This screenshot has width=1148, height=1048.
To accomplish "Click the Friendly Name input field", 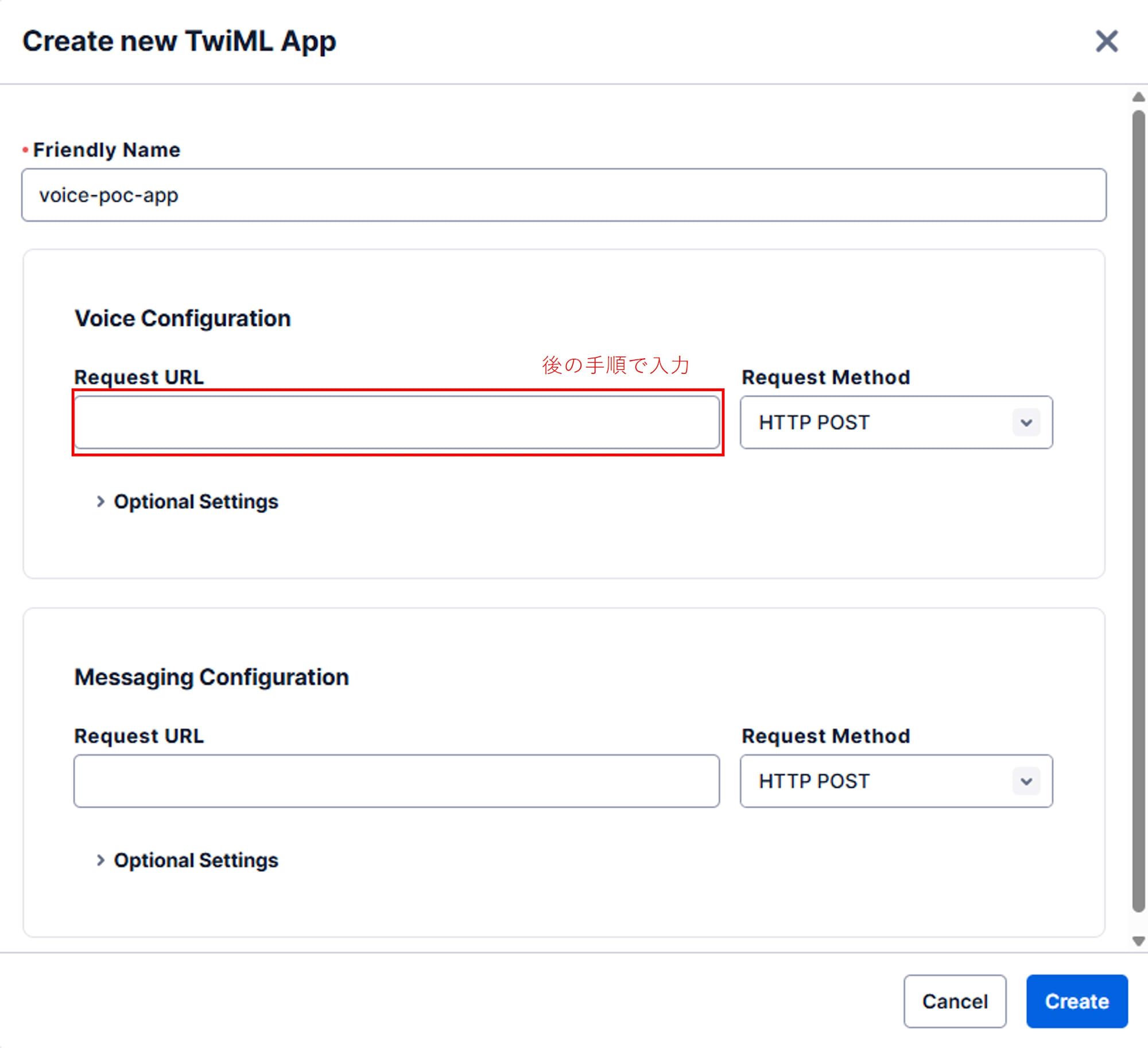I will click(x=564, y=195).
